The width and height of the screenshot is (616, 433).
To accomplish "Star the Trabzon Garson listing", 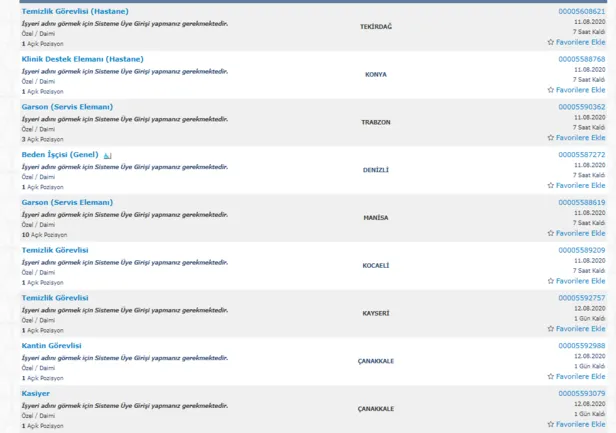I will coord(550,138).
